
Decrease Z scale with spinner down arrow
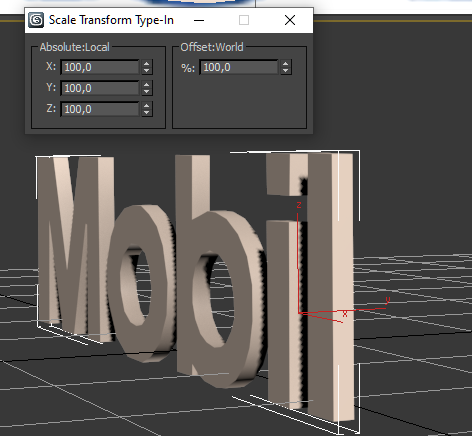pos(147,113)
